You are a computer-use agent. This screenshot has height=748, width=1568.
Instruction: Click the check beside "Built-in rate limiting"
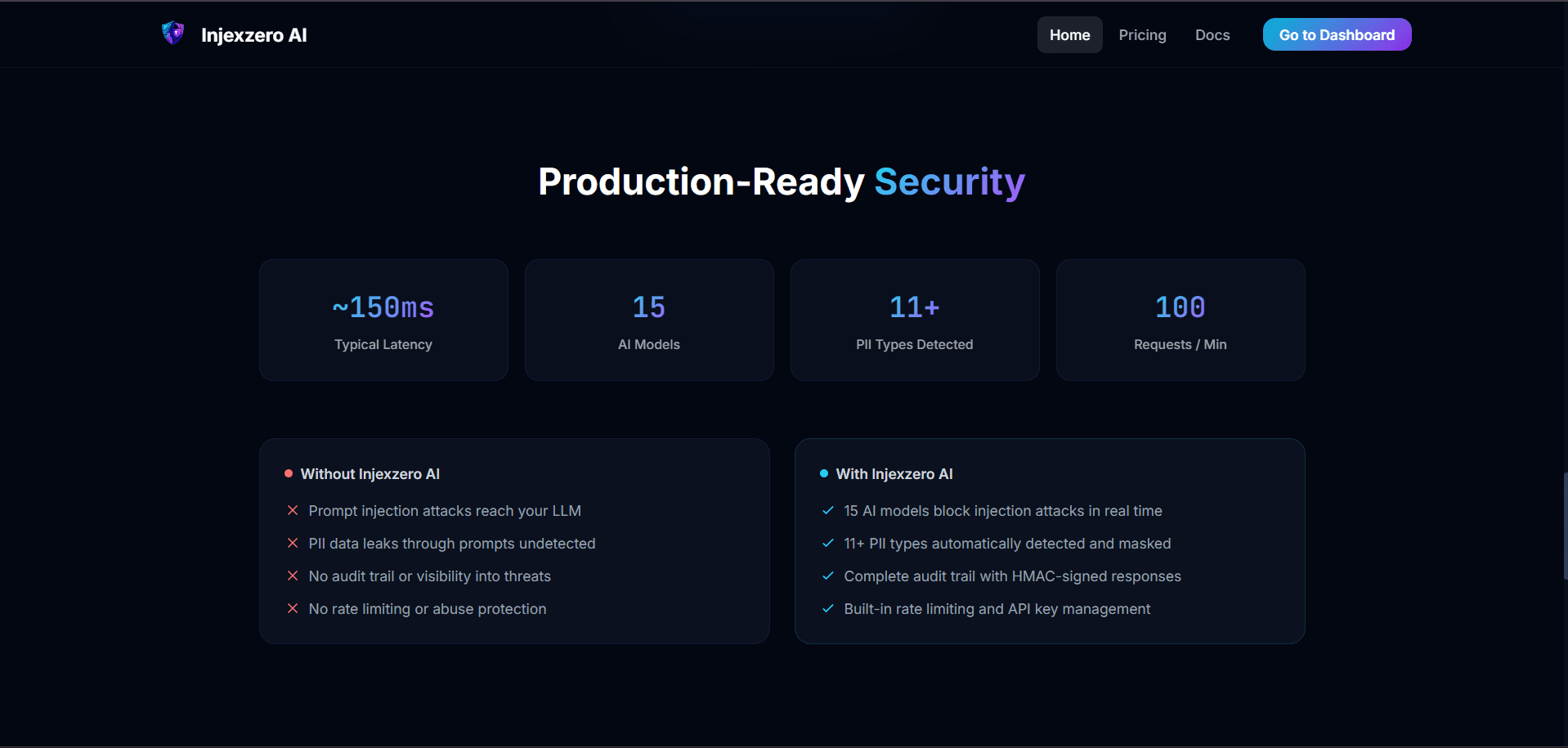tap(827, 608)
